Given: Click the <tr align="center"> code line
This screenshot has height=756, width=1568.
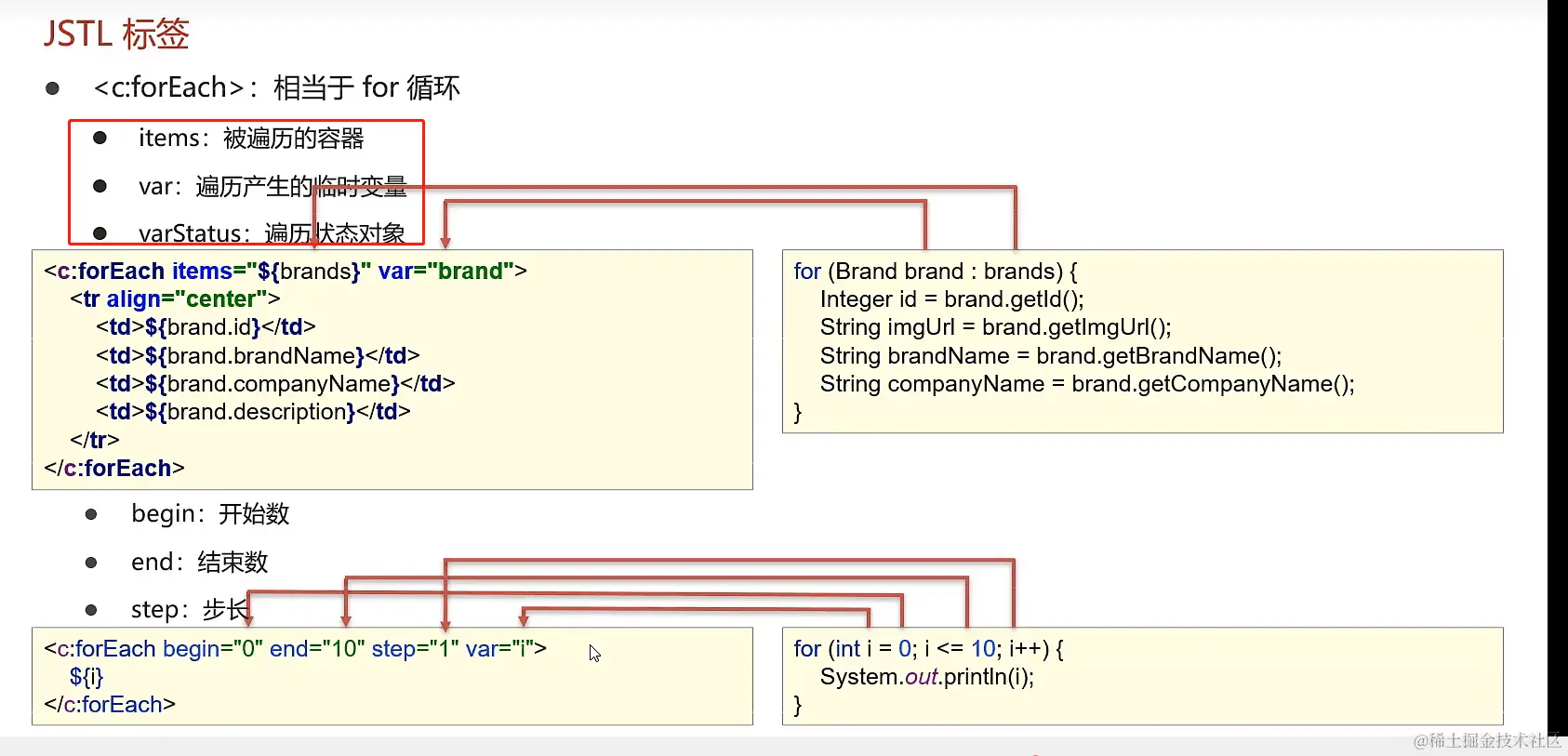Looking at the screenshot, I should pyautogui.click(x=175, y=298).
